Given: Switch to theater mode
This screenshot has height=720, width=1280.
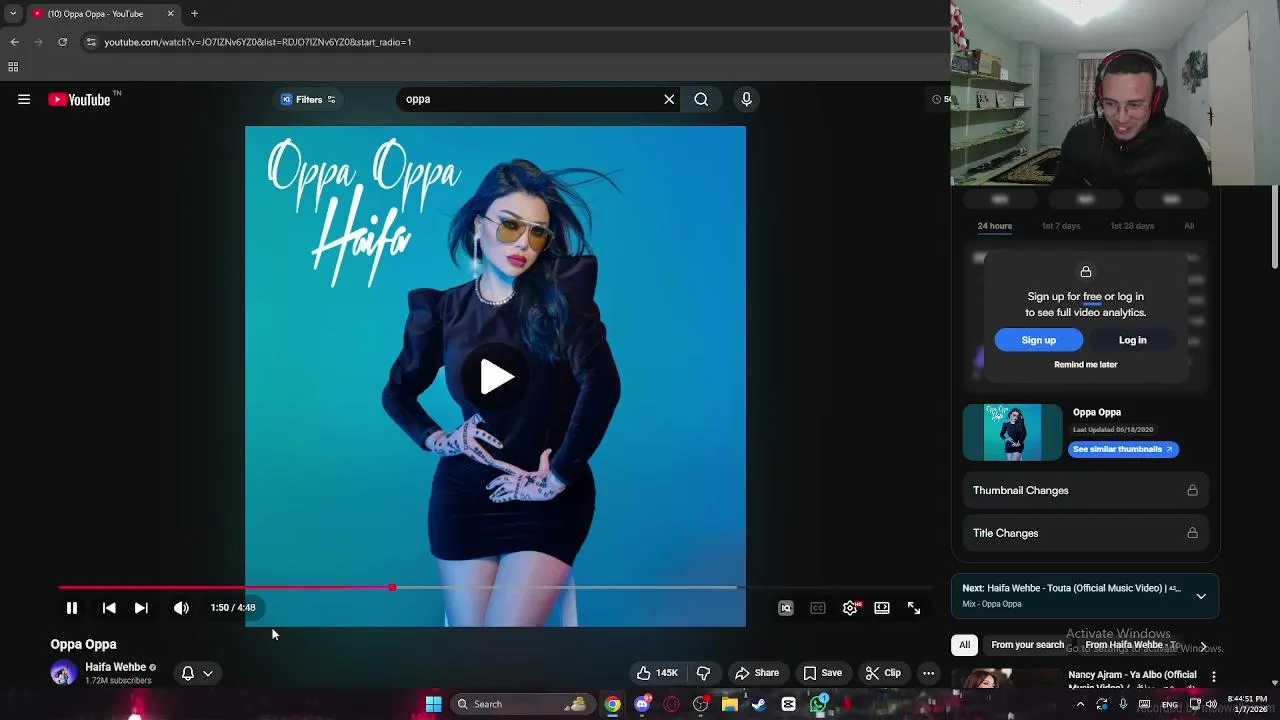Looking at the screenshot, I should tap(882, 608).
